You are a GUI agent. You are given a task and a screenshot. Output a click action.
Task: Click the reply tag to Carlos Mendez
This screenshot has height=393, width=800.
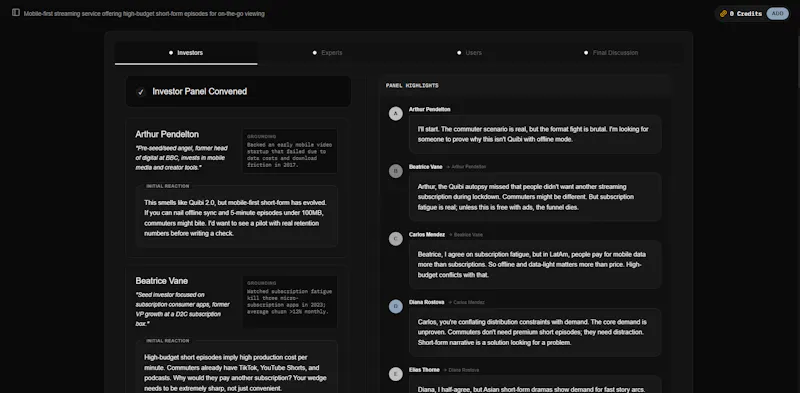tap(466, 302)
